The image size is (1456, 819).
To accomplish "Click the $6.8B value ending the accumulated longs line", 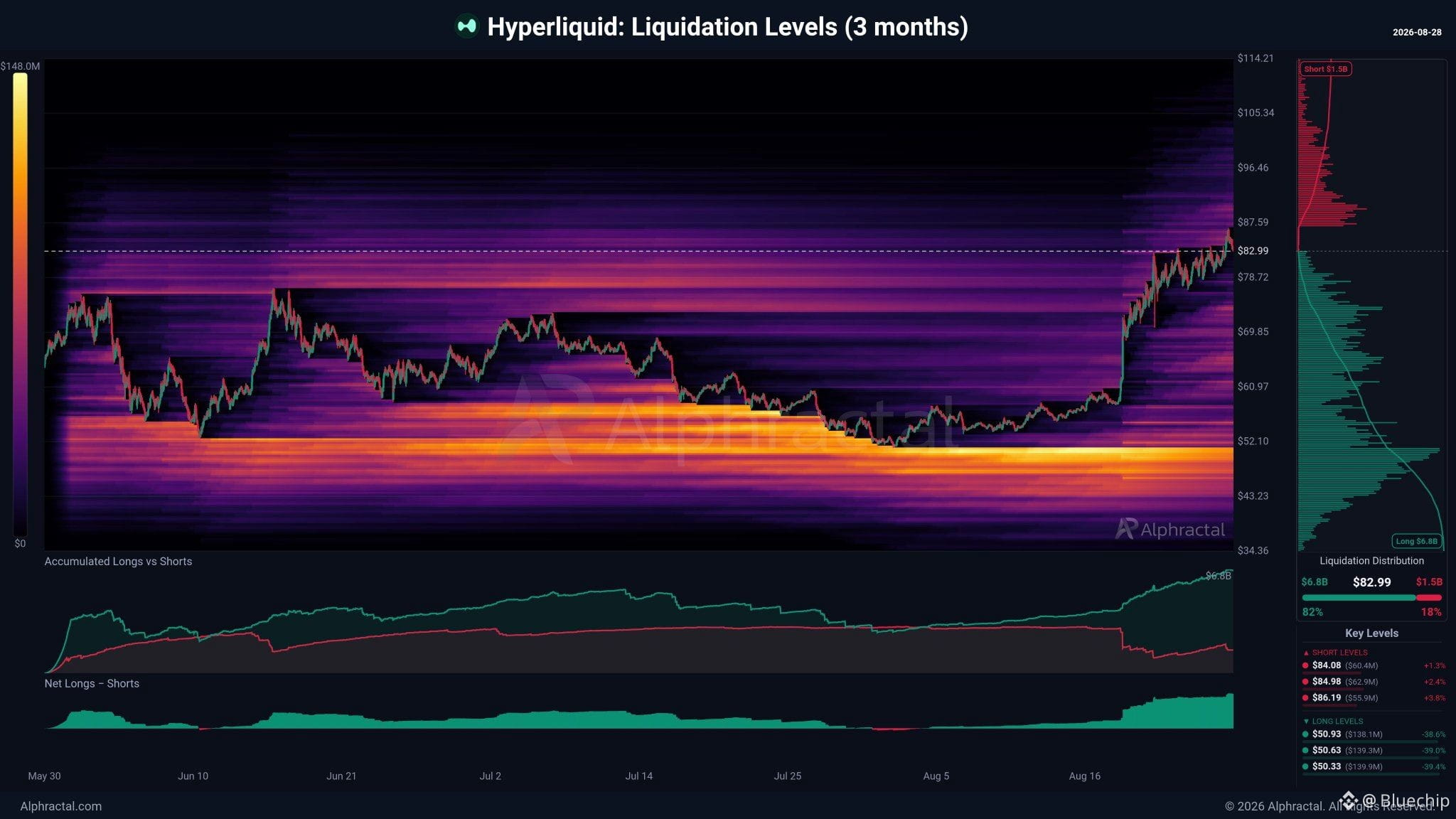I will pos(1219,576).
